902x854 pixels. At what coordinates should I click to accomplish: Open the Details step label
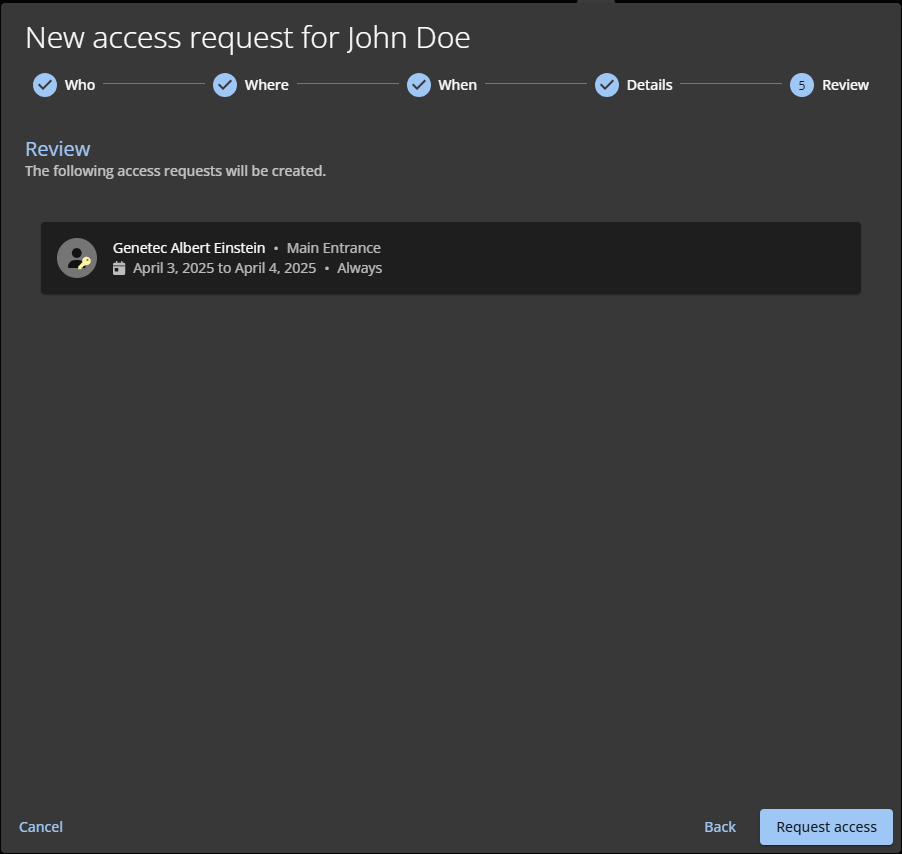[649, 85]
